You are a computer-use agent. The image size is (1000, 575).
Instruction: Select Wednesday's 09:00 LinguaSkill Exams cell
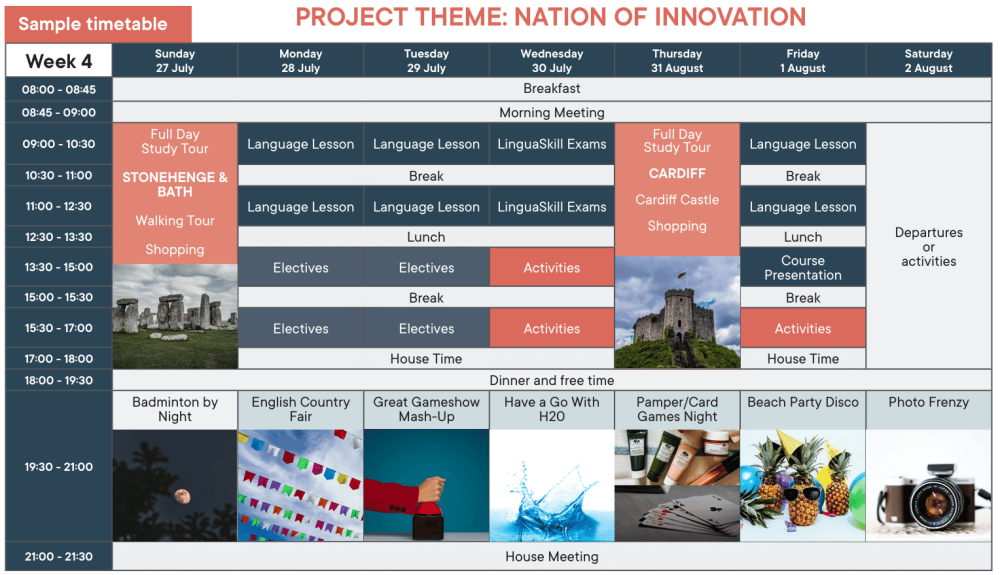pos(552,144)
